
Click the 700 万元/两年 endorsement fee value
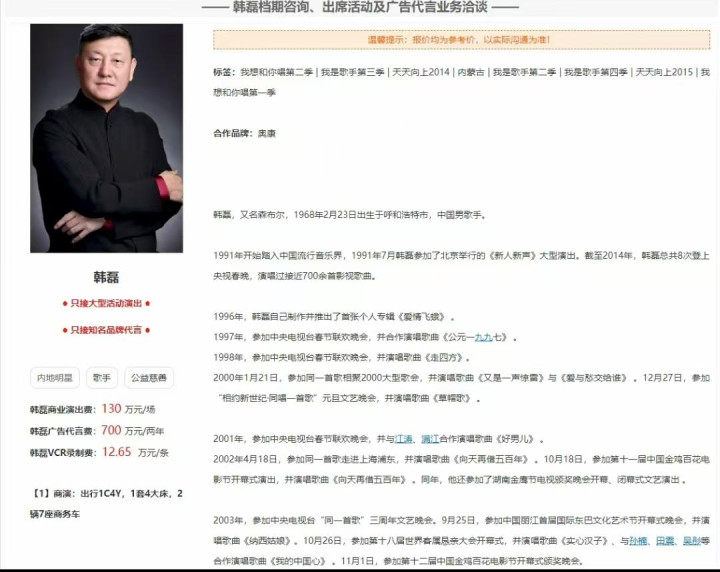[133, 430]
